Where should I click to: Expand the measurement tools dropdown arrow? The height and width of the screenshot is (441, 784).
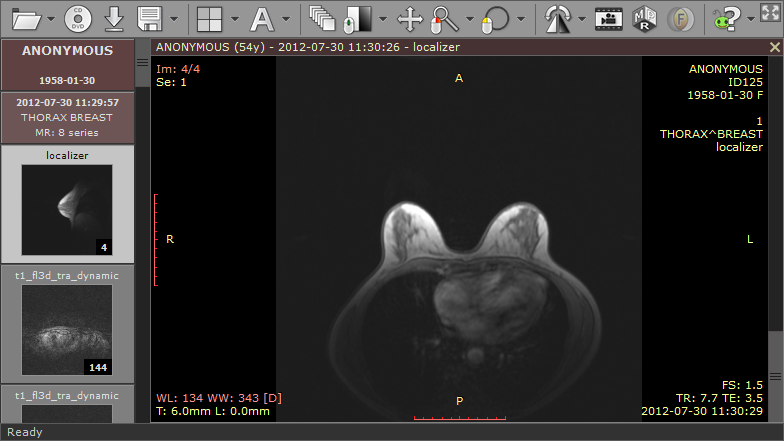click(521, 20)
